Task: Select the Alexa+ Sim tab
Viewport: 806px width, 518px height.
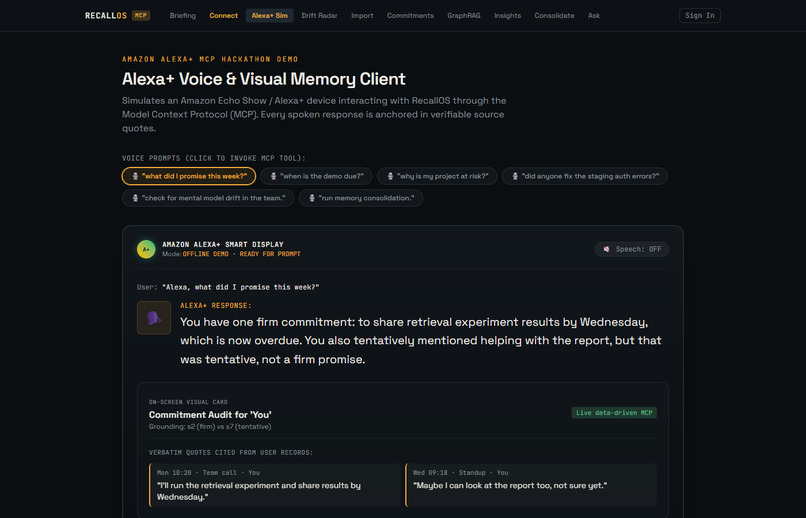Action: pos(269,15)
